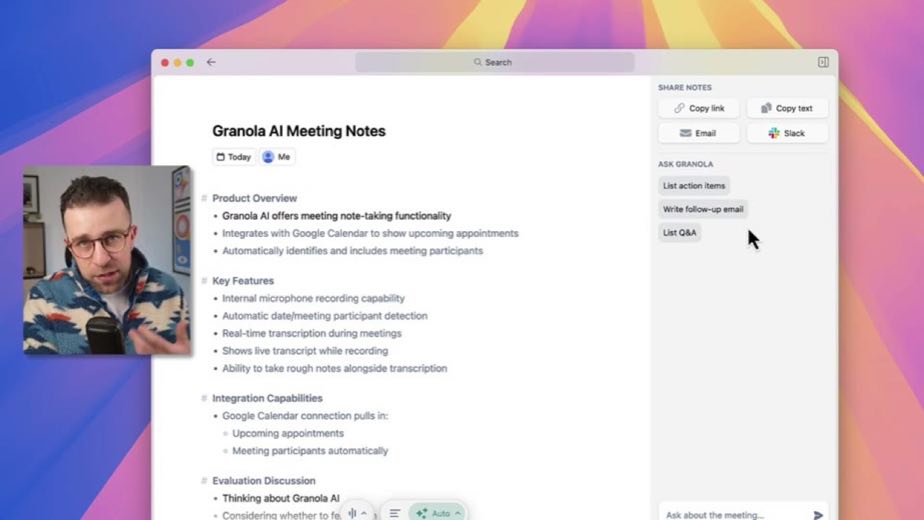Click 'Shows live transcript while recording' bullet
This screenshot has width=924, height=520.
(305, 351)
